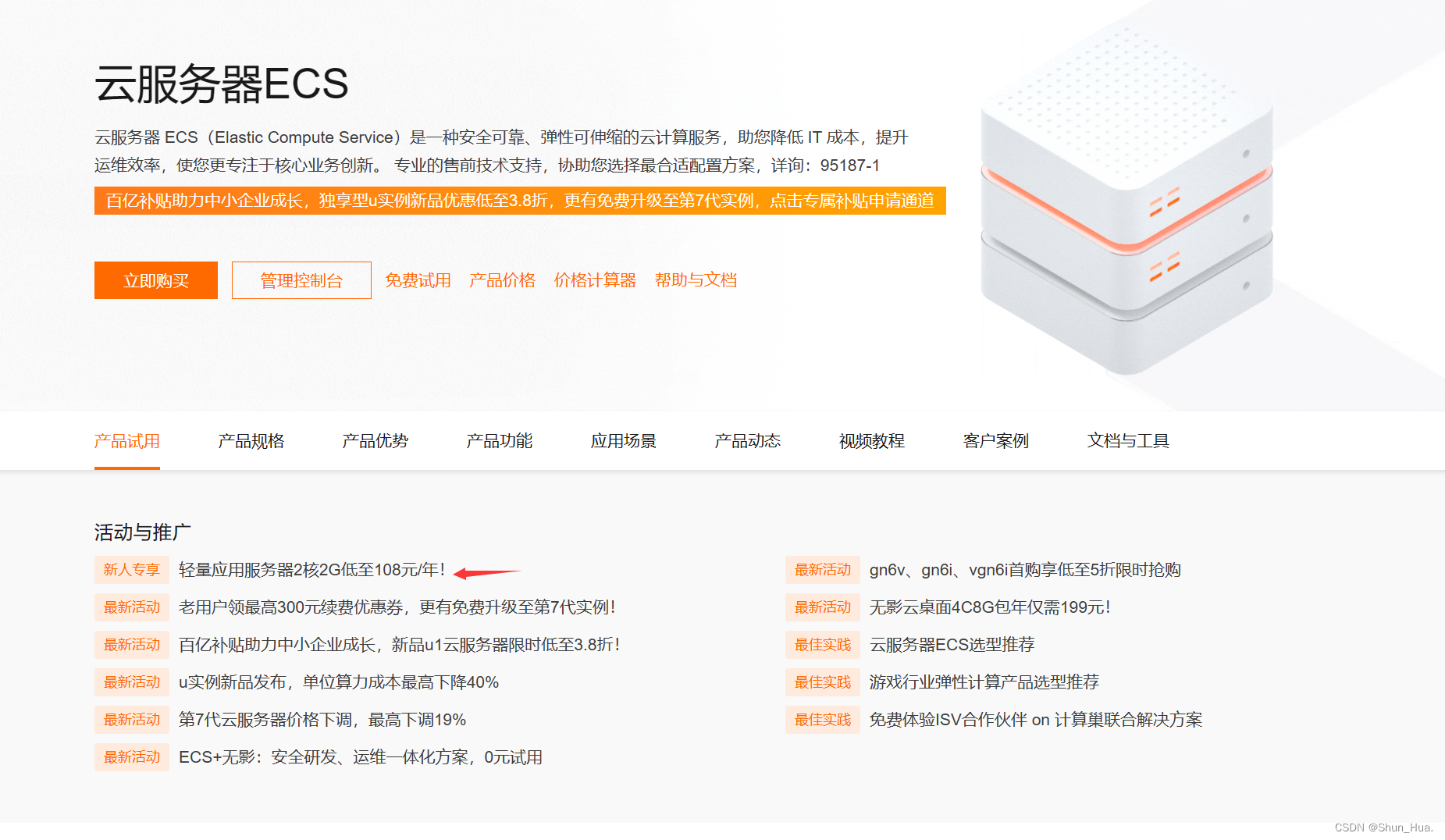
Task: Click the orange 百亿补贴 promotion banner
Action: pos(520,201)
